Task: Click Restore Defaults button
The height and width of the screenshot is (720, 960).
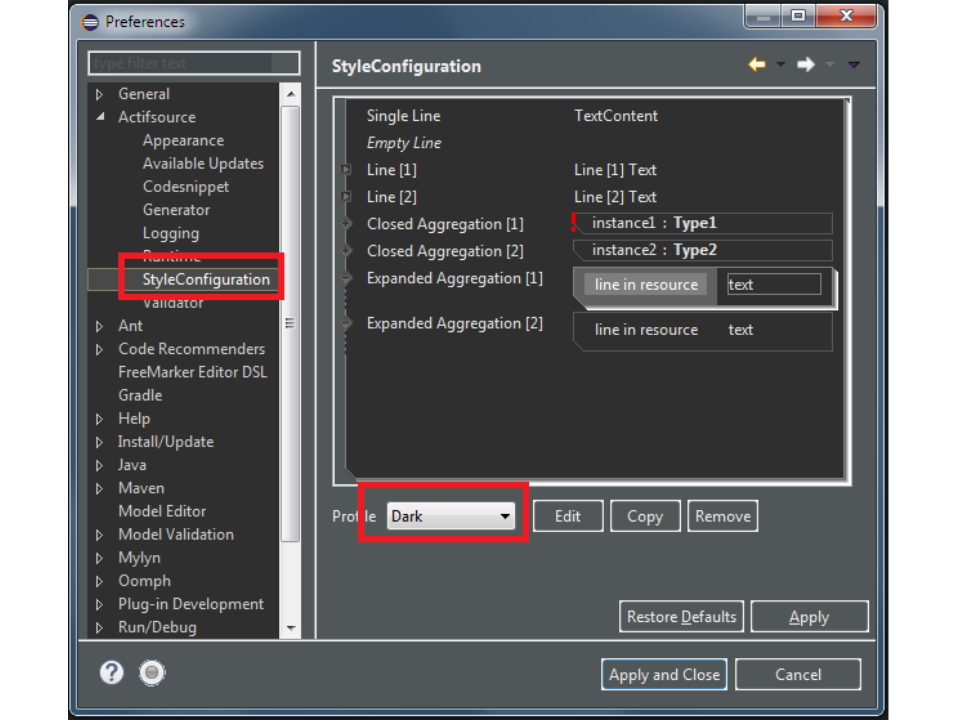Action: [x=681, y=617]
